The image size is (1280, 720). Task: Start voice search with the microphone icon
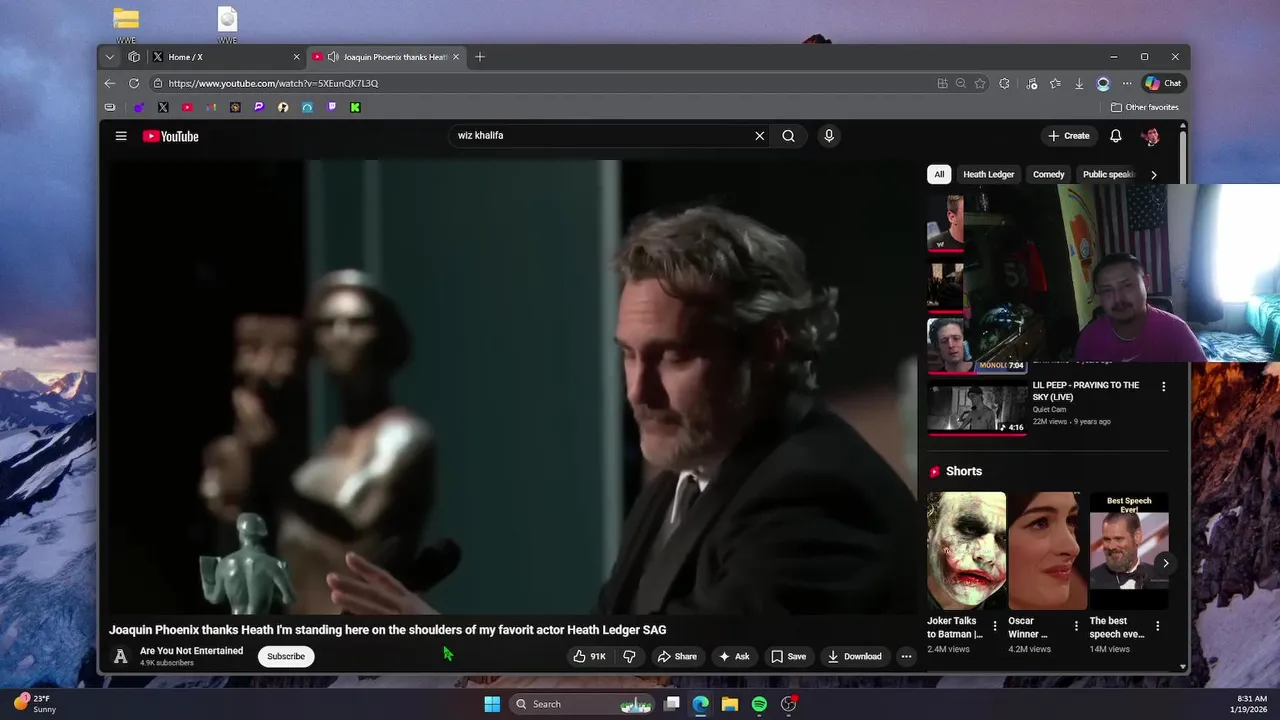point(829,136)
